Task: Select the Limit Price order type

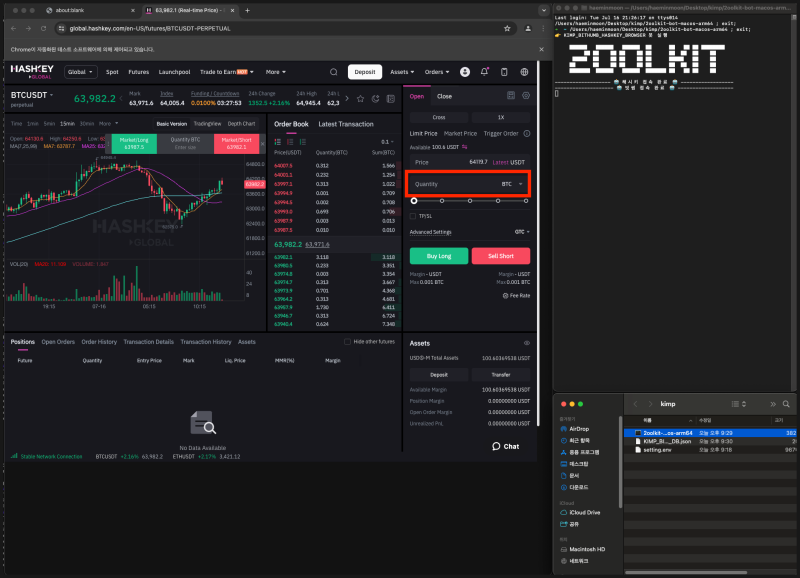Action: click(x=423, y=134)
